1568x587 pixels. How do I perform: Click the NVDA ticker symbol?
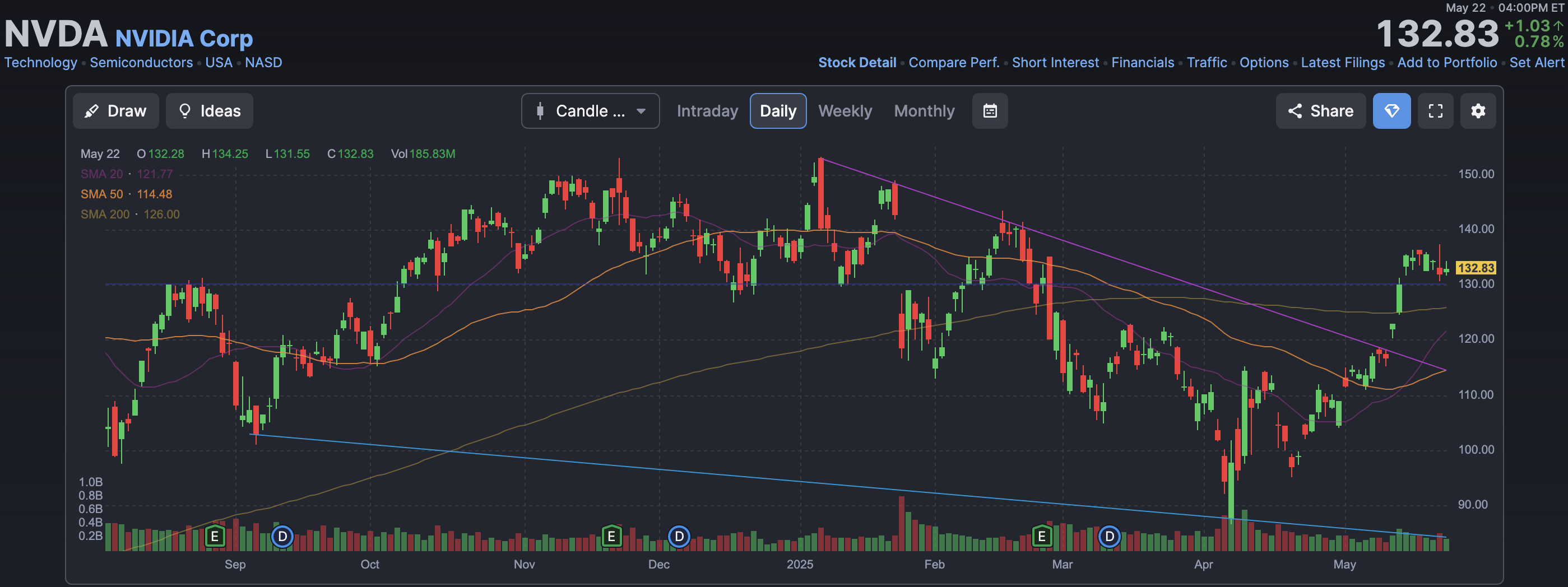point(55,34)
